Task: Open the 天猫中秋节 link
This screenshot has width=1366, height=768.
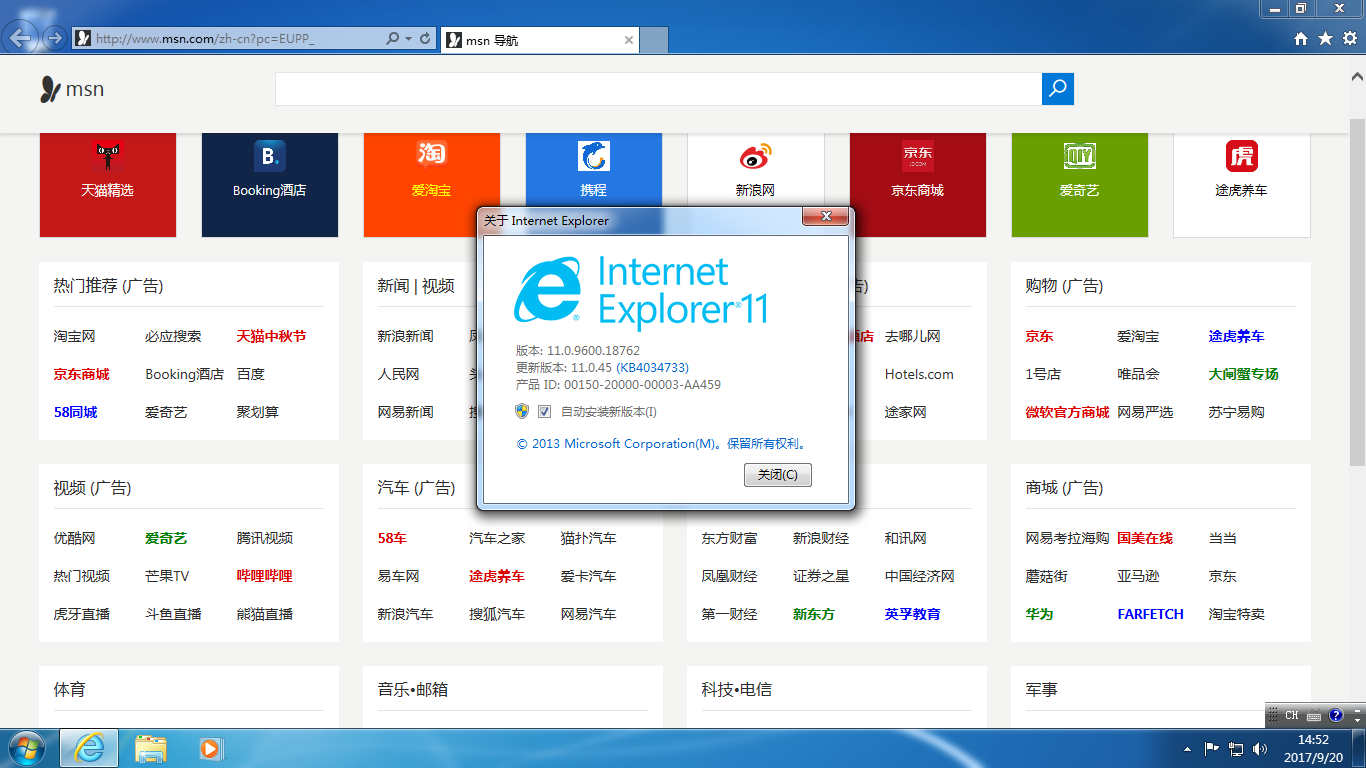Action: (x=271, y=336)
